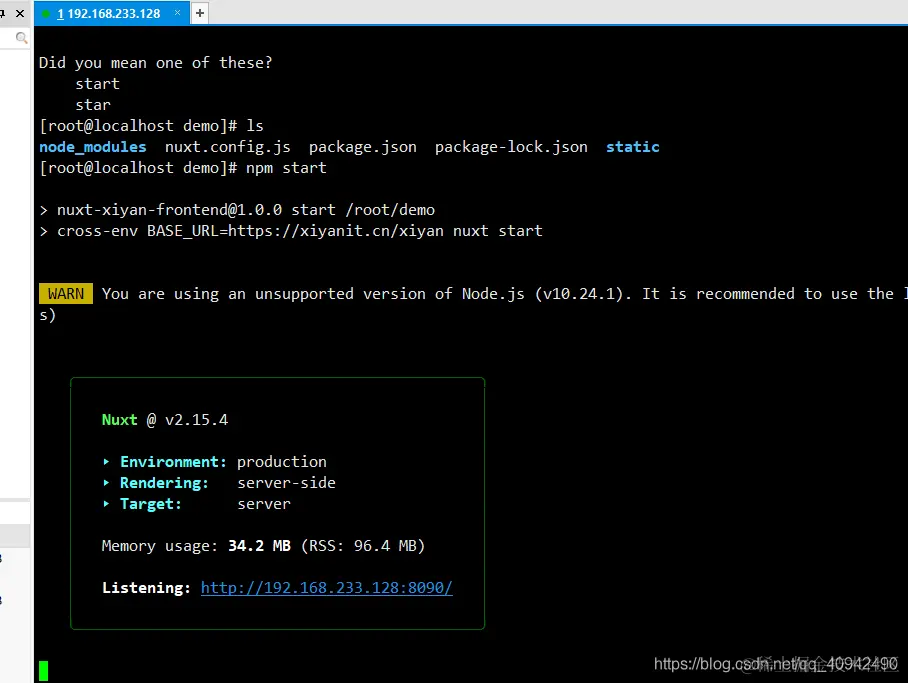Click the nuxt.config.js file name
This screenshot has width=908, height=683.
228,147
